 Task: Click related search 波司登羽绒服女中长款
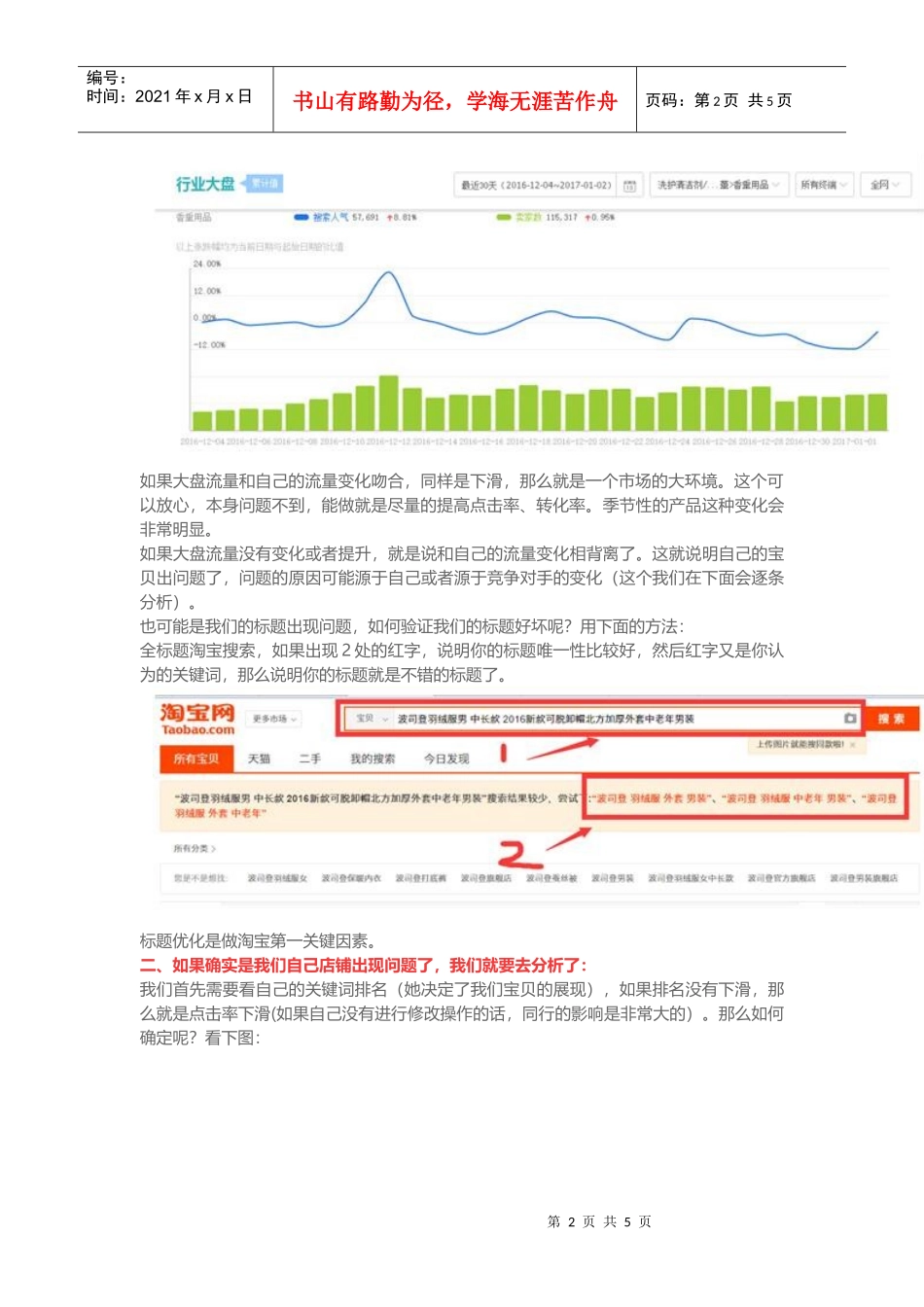691,878
